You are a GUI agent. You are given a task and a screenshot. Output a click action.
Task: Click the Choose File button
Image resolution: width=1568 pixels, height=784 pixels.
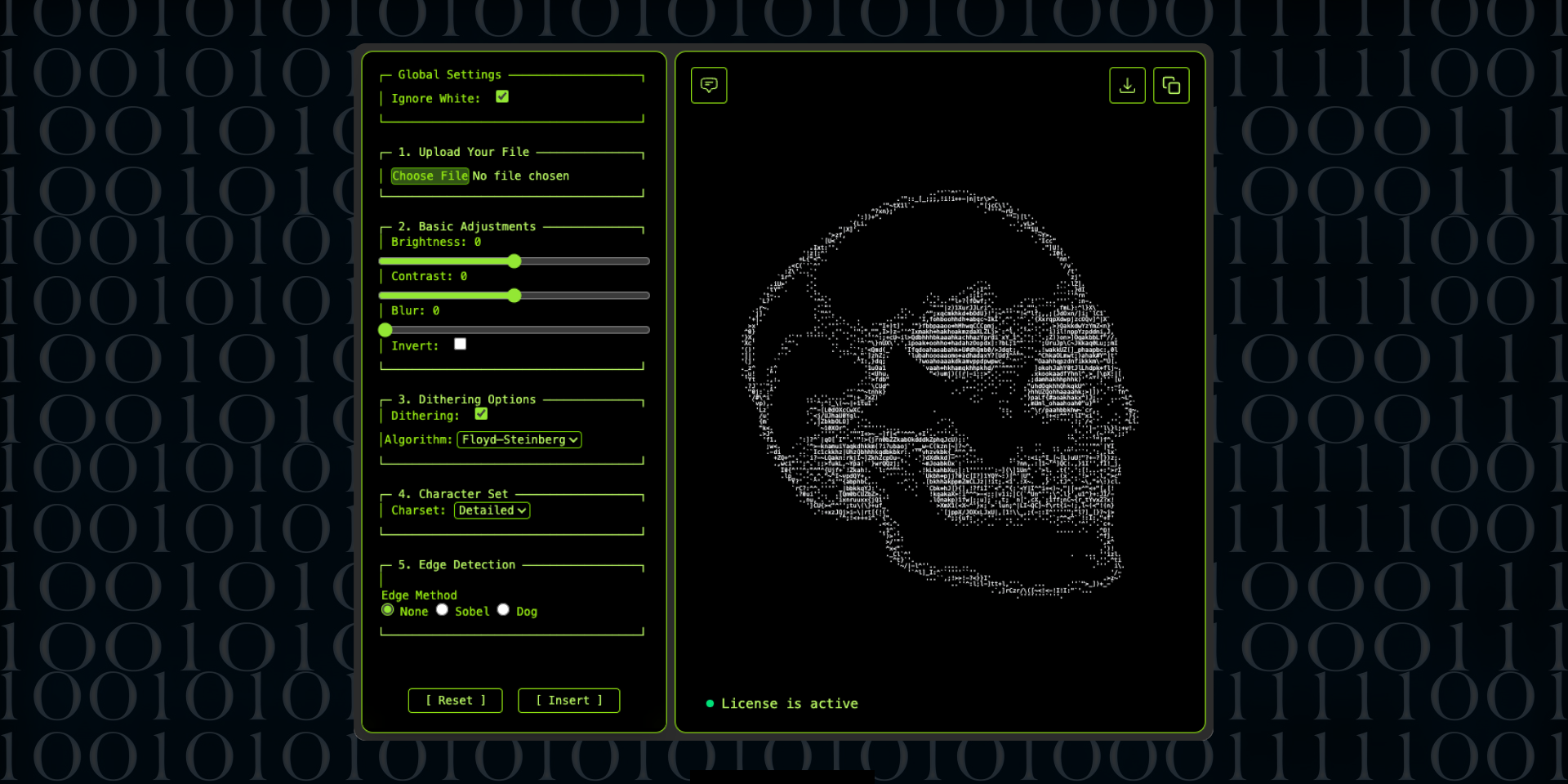(430, 176)
